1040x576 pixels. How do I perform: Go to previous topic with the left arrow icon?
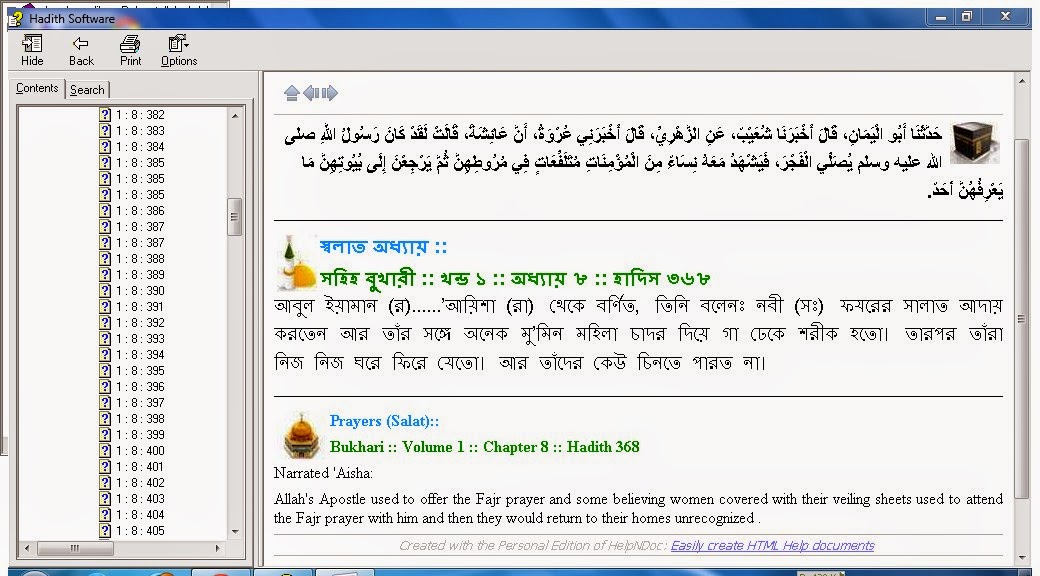coord(311,92)
